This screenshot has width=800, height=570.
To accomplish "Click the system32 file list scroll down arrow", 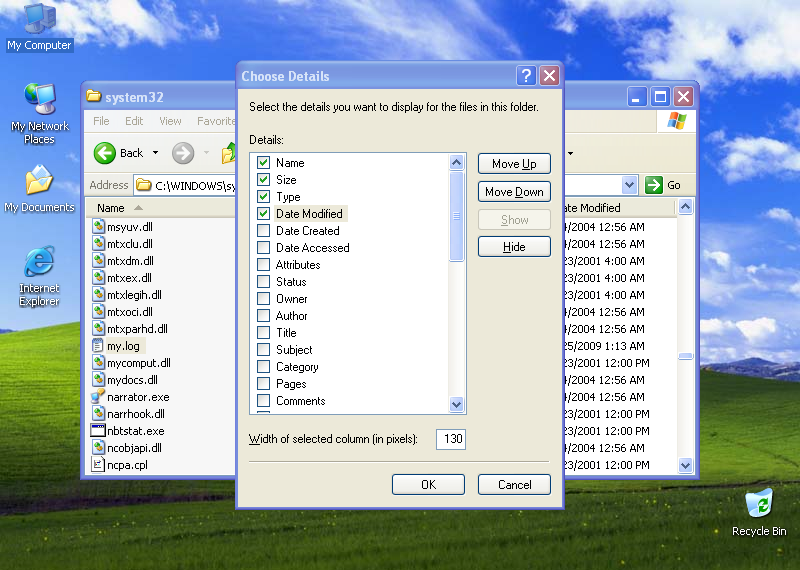I will tap(685, 465).
